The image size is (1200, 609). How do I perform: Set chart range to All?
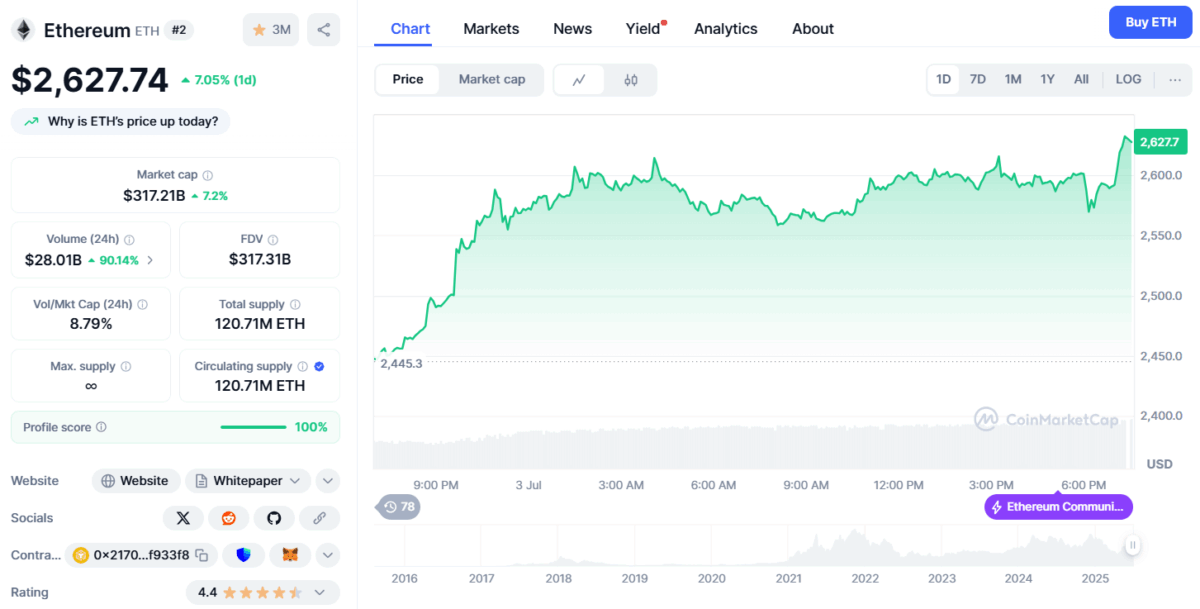click(1081, 79)
